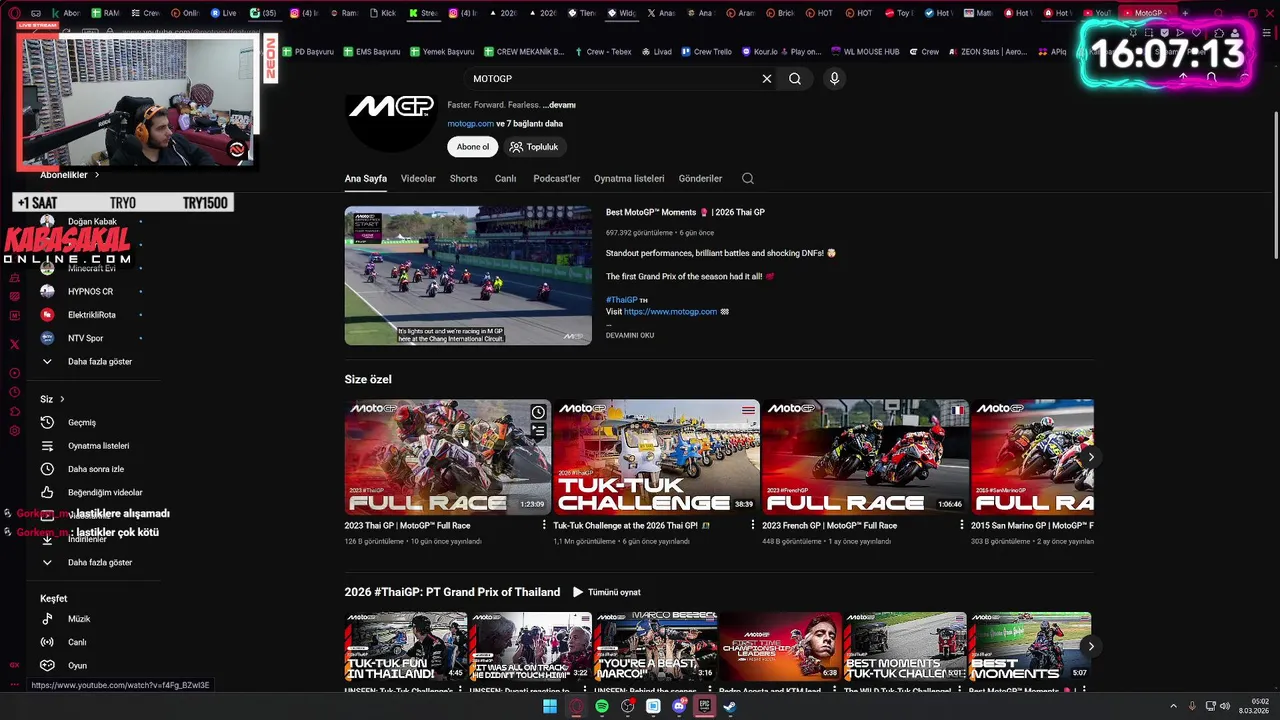Show next videos in ThaiGP playlist row
Screen dimensions: 1280x720
(1091, 646)
